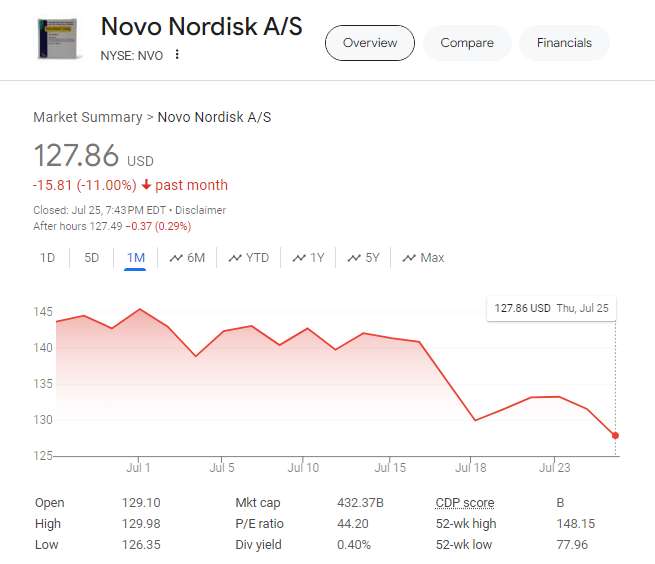Click the 127.86 USD Jul 25 chart tooltip
Screen dimensions: 655x564
pos(552,308)
